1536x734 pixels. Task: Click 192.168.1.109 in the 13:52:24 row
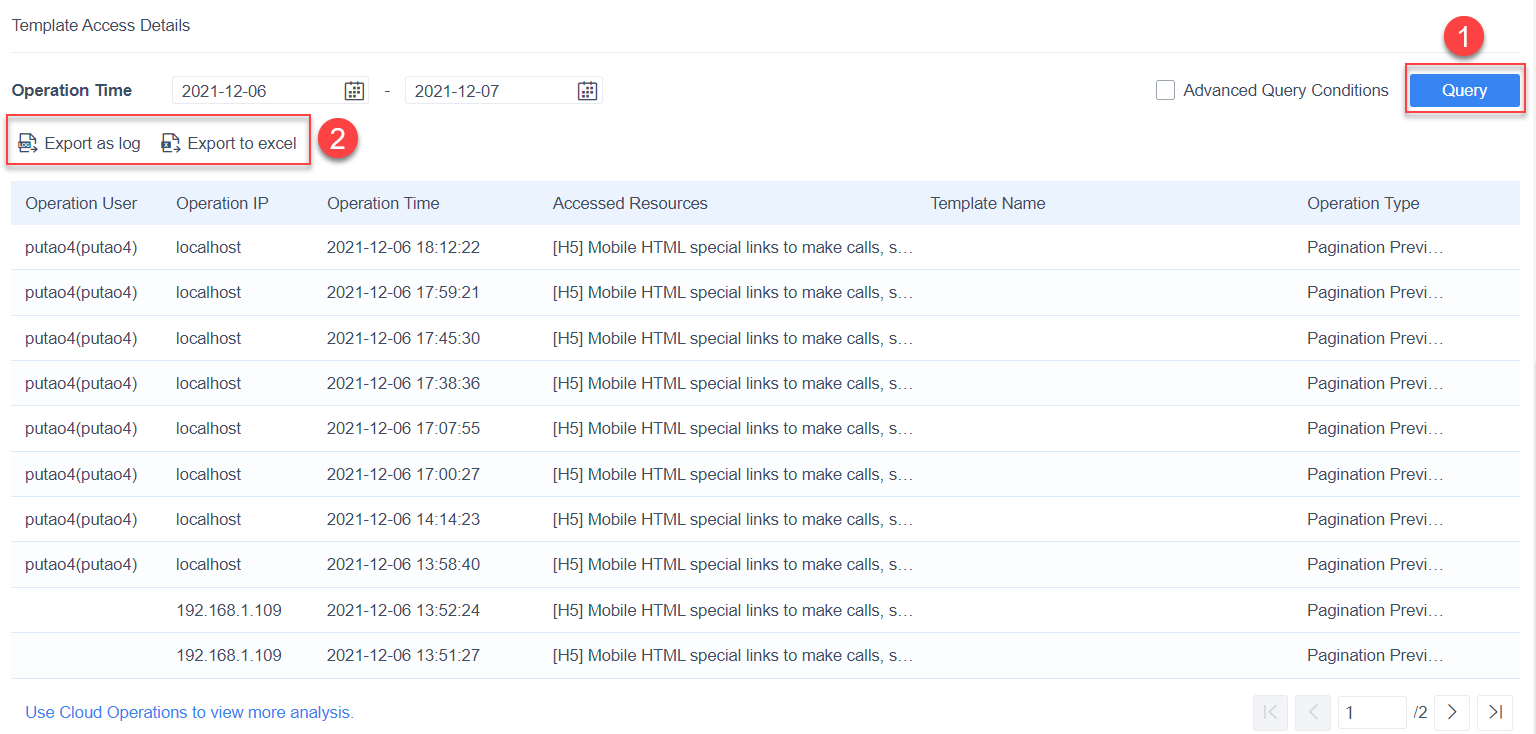tap(229, 610)
